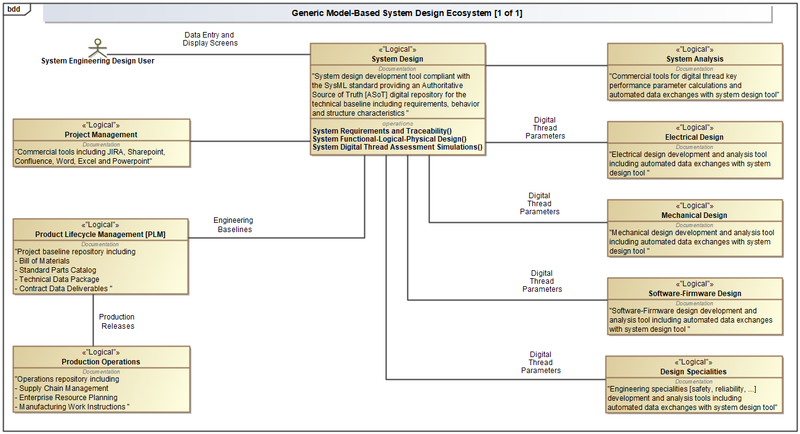Screen dimensions: 800x434
Task: Click the Electrical Design block header
Action: 695,136
